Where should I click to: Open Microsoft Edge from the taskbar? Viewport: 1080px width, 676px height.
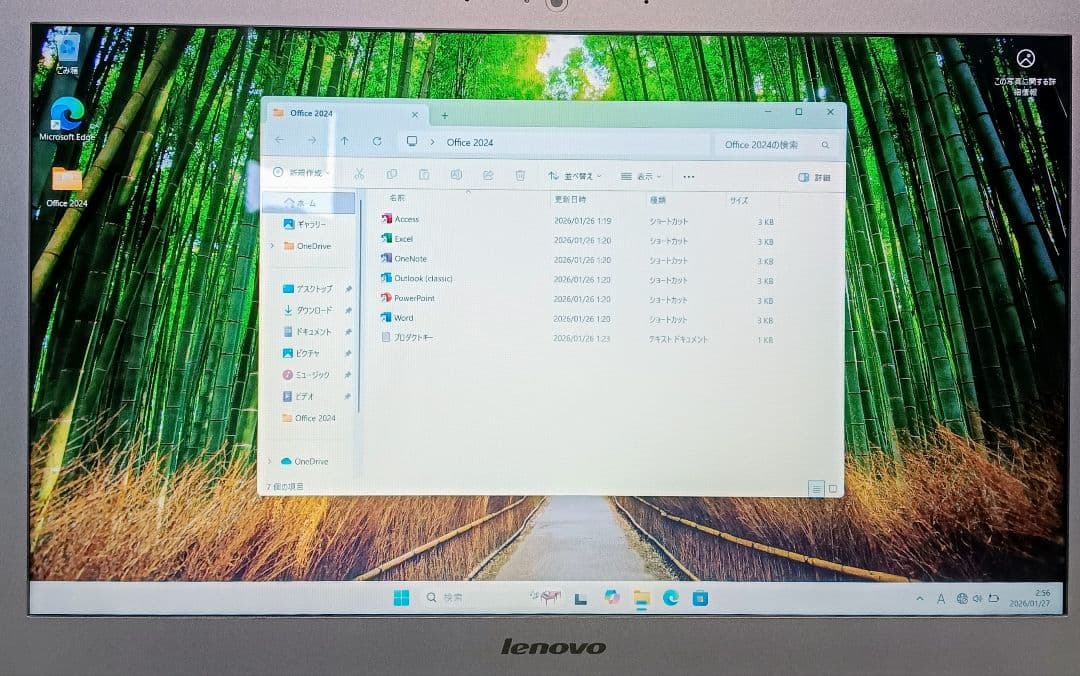670,598
